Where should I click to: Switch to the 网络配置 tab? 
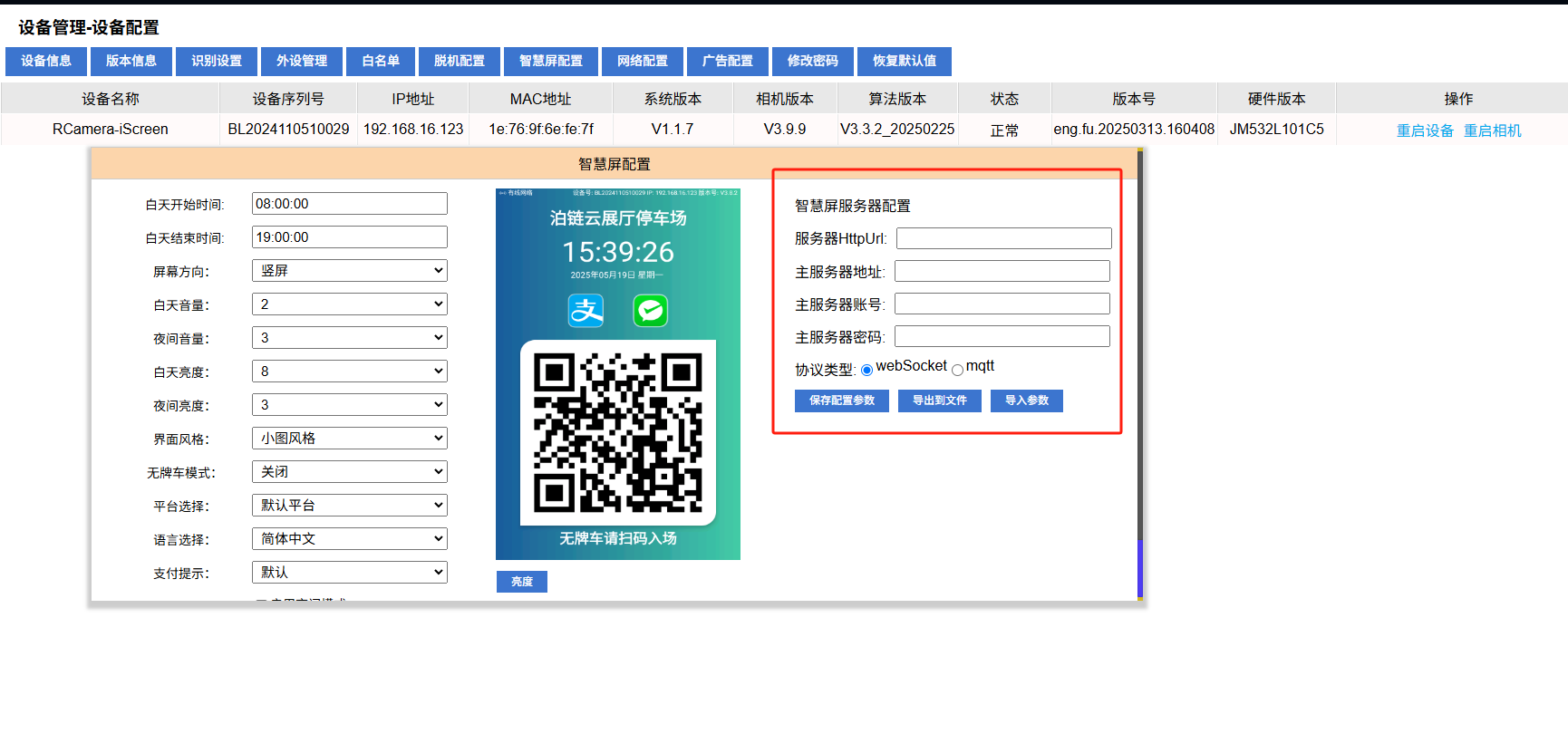click(643, 61)
